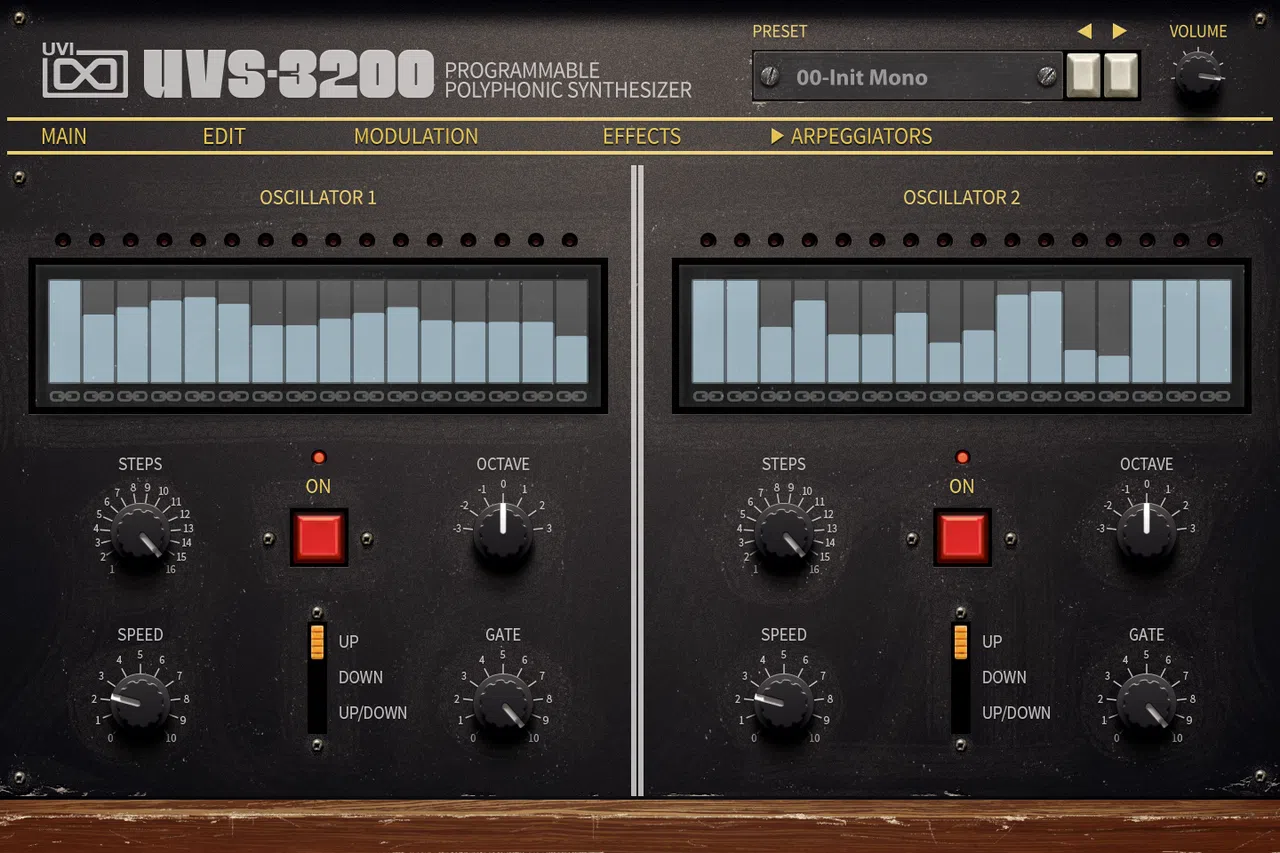The height and width of the screenshot is (853, 1280).
Task: Click the master VOLUME knob
Action: click(1197, 75)
